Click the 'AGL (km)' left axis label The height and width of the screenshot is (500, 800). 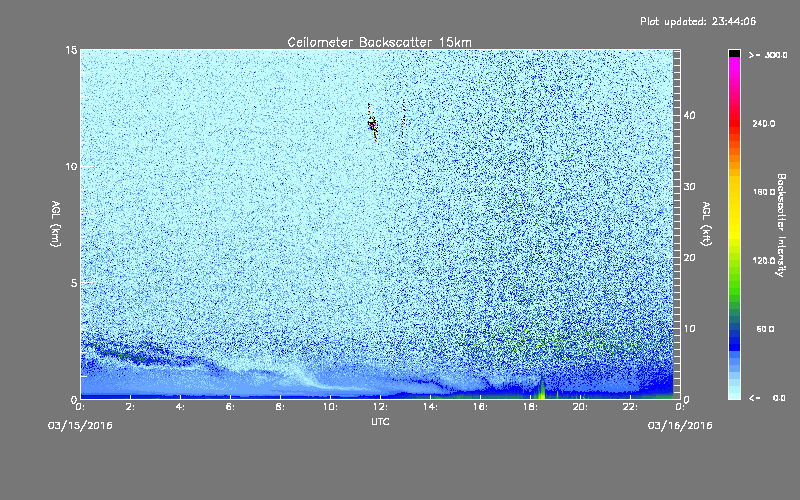click(x=56, y=223)
